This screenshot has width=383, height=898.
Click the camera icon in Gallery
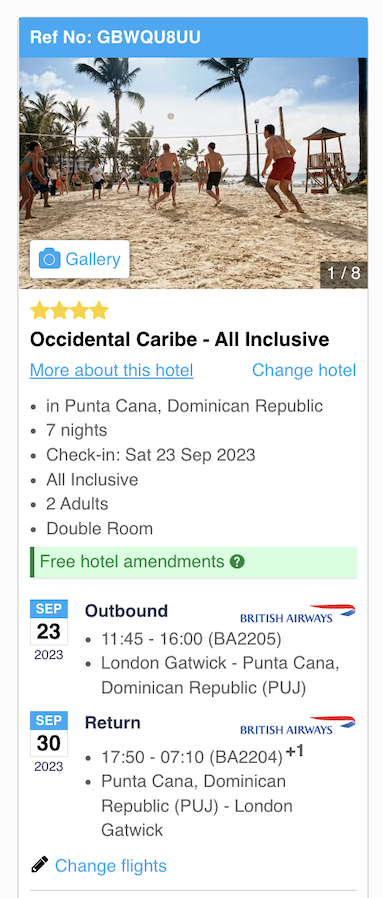click(x=49, y=259)
